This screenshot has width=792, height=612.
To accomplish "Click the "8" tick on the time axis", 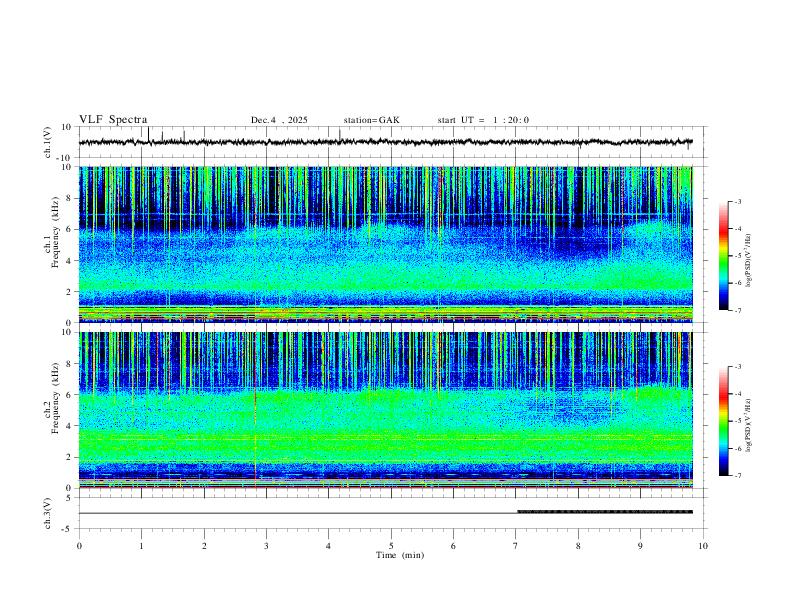I will pyautogui.click(x=578, y=546).
